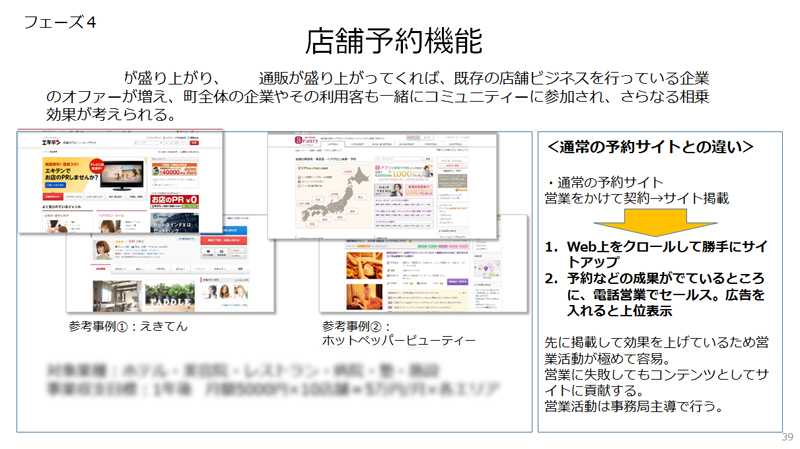Screen dimensions: 800x449
Task: Select caption 参考事例②：ホットペッパービューティー
Action: (x=392, y=334)
